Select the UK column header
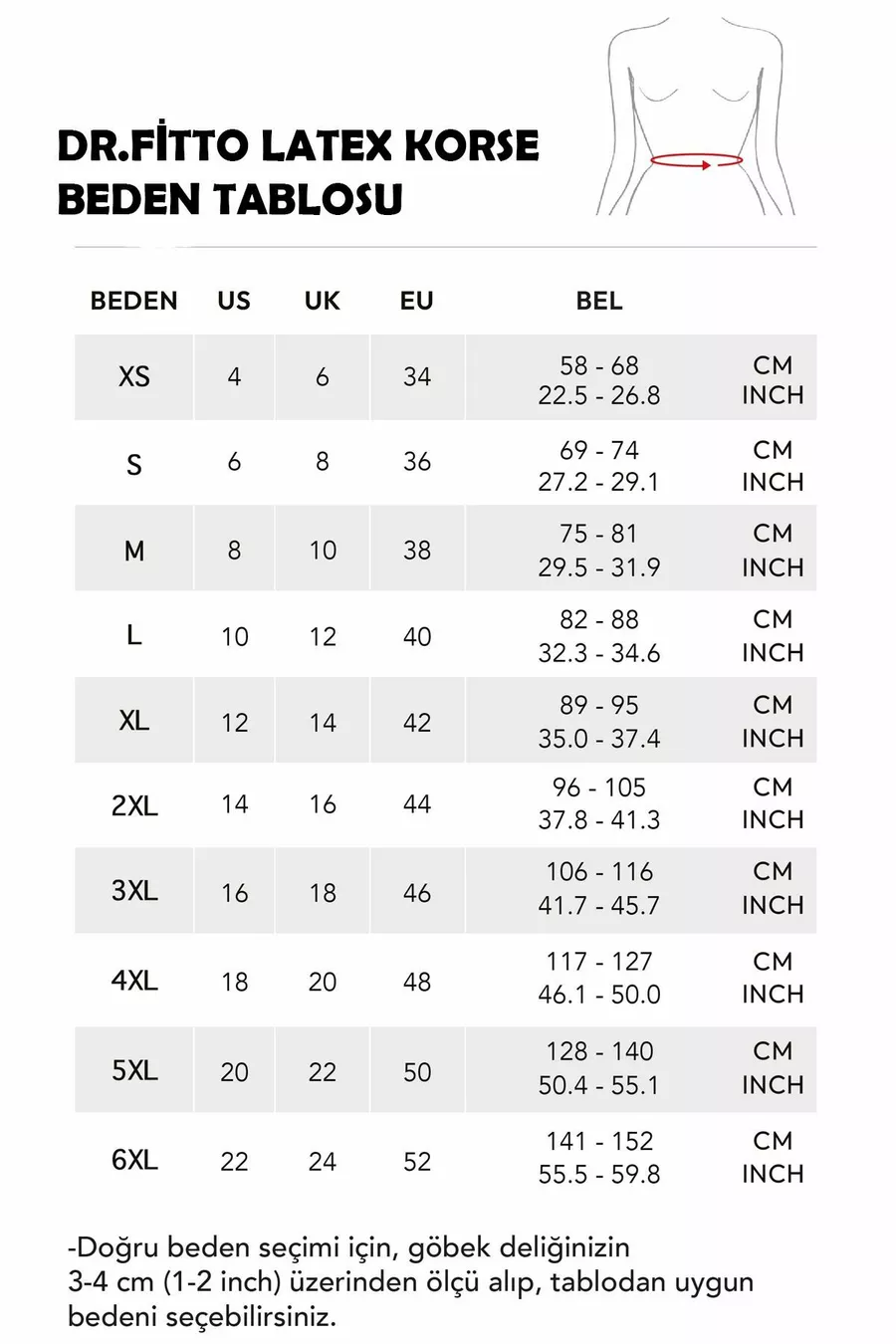Viewport: 896px width, 1344px height. click(322, 301)
